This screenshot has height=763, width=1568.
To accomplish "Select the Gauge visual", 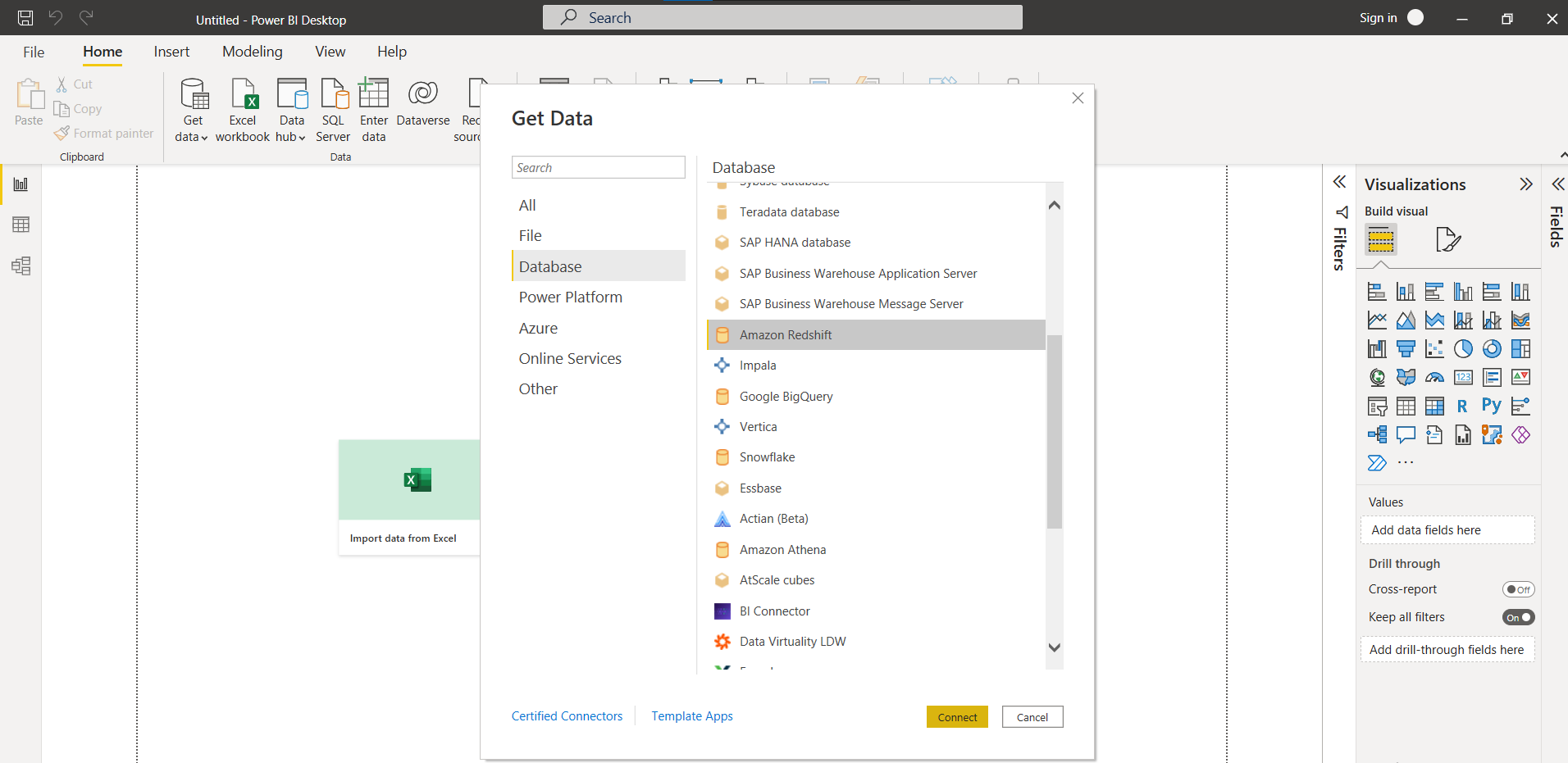I will [1434, 378].
